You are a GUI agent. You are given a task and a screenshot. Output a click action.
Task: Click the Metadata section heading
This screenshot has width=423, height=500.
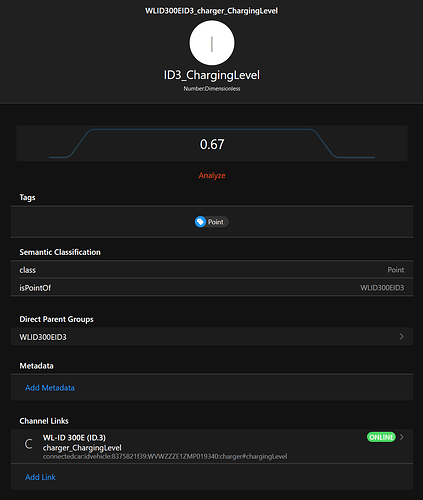click(36, 366)
